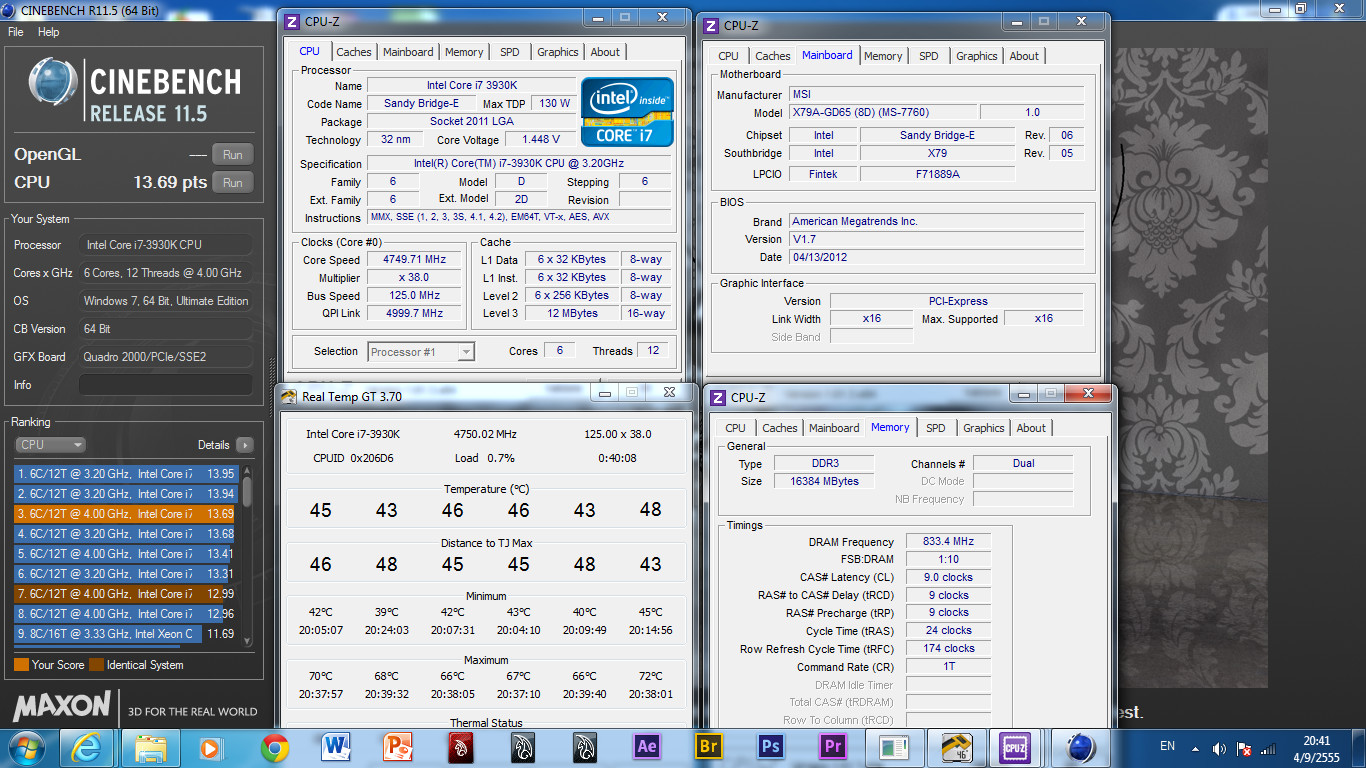The width and height of the screenshot is (1366, 768).
Task: Open PowerPoint from the taskbar
Action: (399, 747)
